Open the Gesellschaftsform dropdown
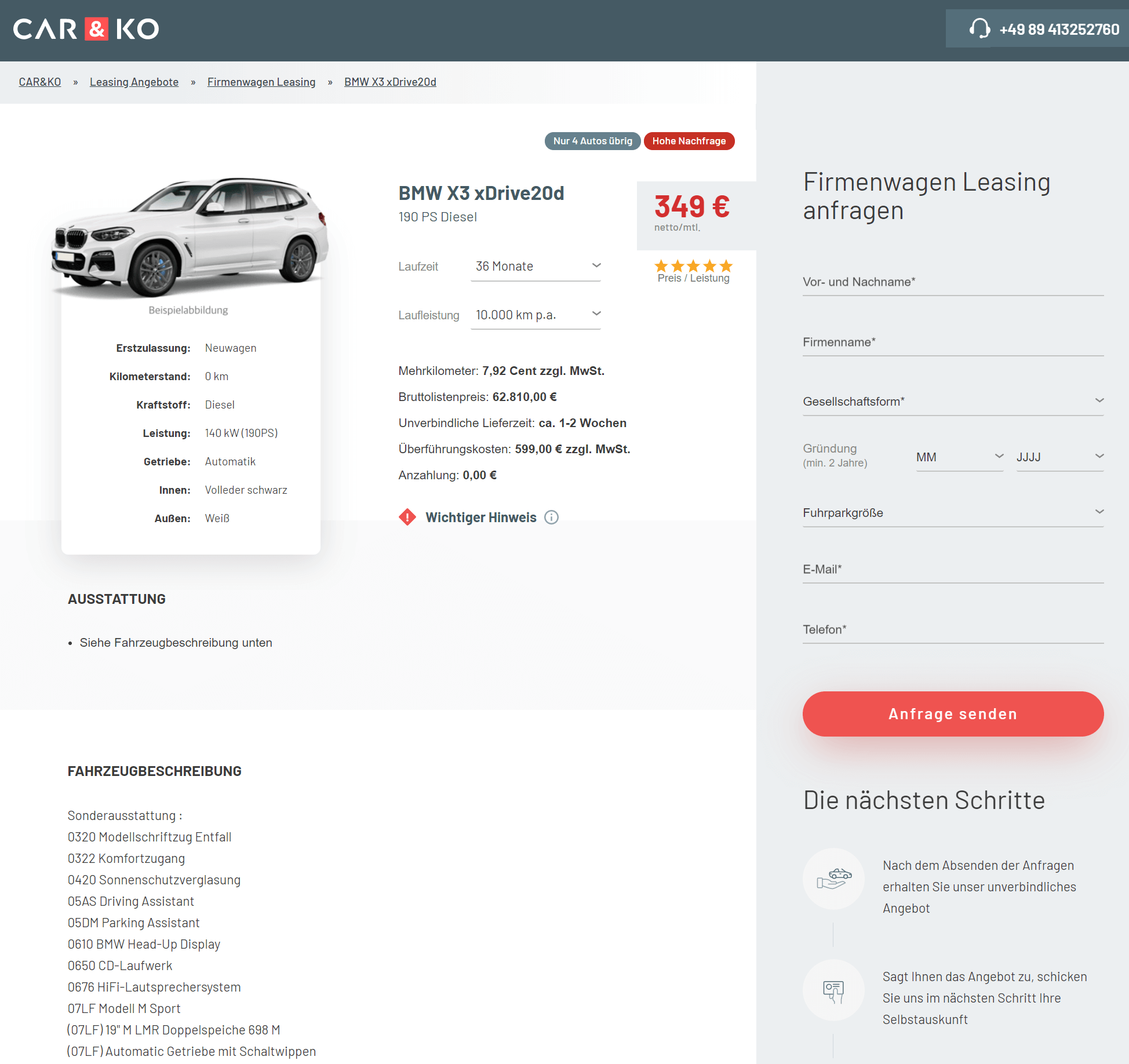The width and height of the screenshot is (1129, 1064). [x=953, y=402]
